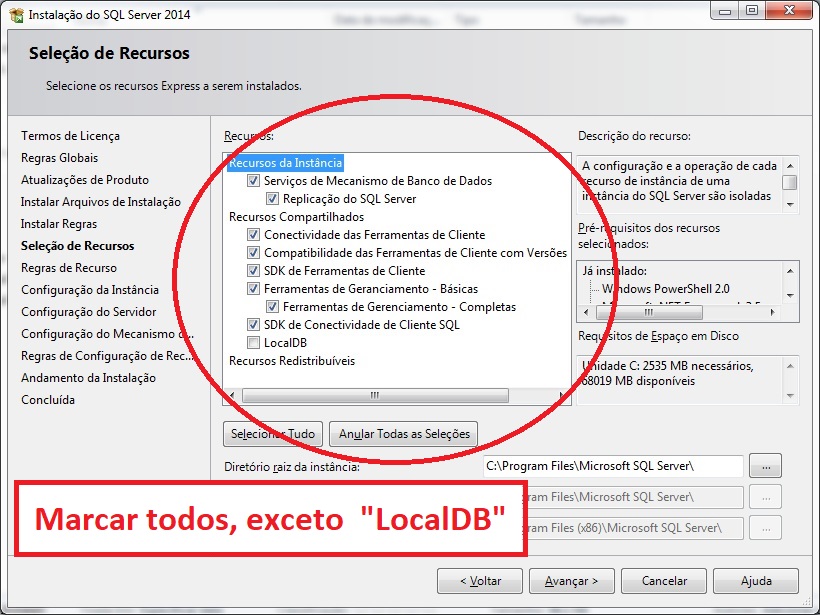Toggle Conectividade das Ferramentas de Cliente checkbox
The image size is (820, 615).
253,235
